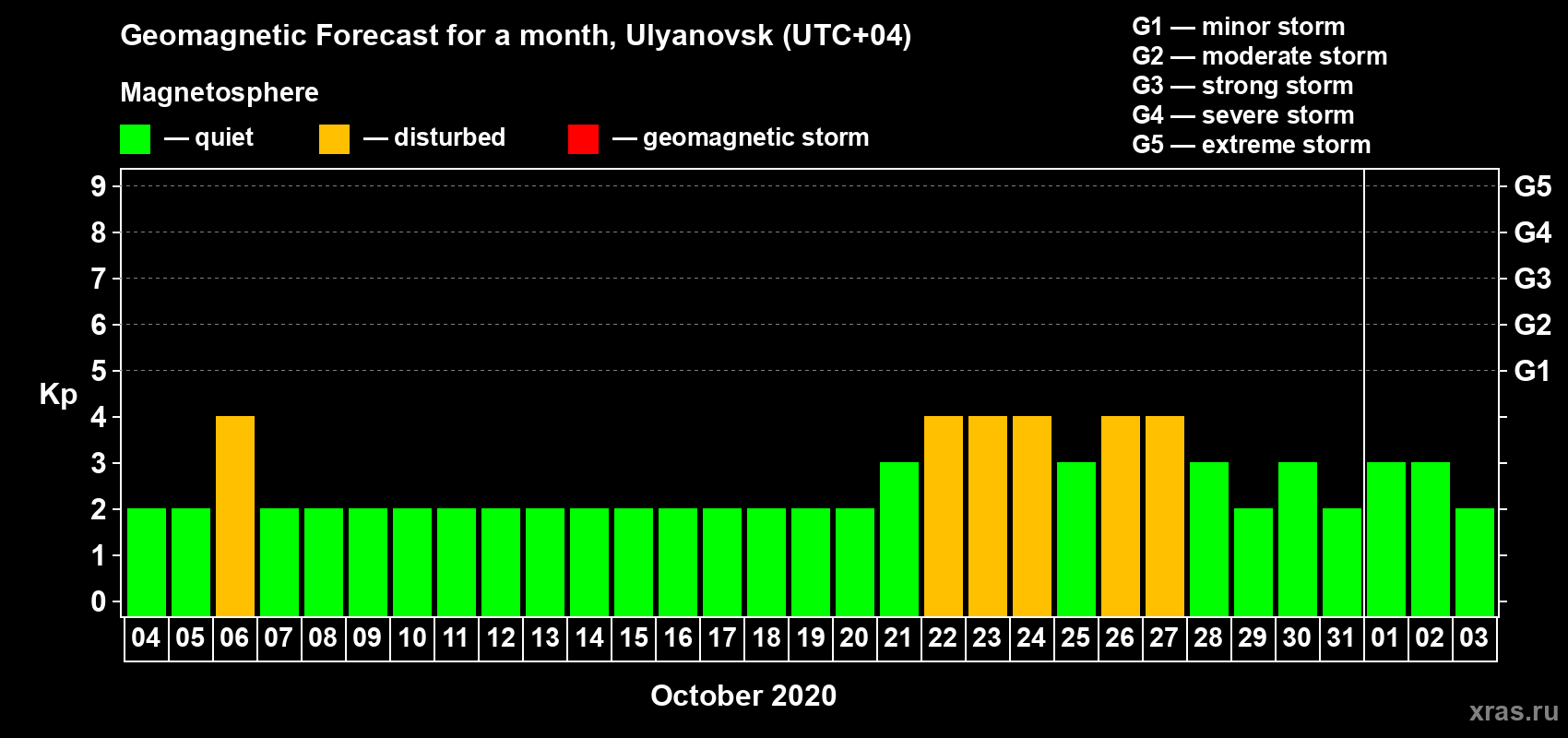1568x738 pixels.
Task: Click date label 23
Action: click(x=987, y=637)
